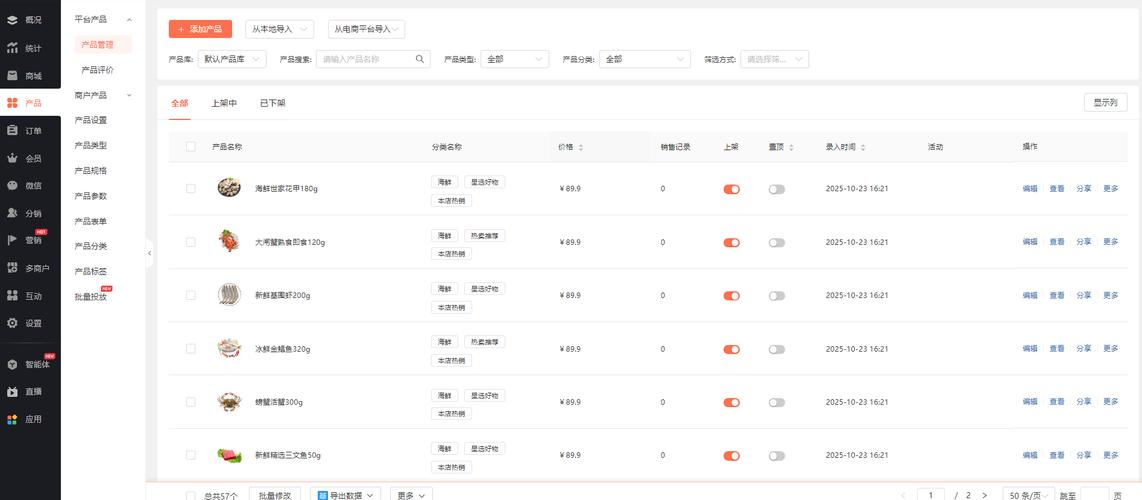Open the 营销 marketing flag icon
Image resolution: width=1142 pixels, height=500 pixels.
tap(12, 240)
